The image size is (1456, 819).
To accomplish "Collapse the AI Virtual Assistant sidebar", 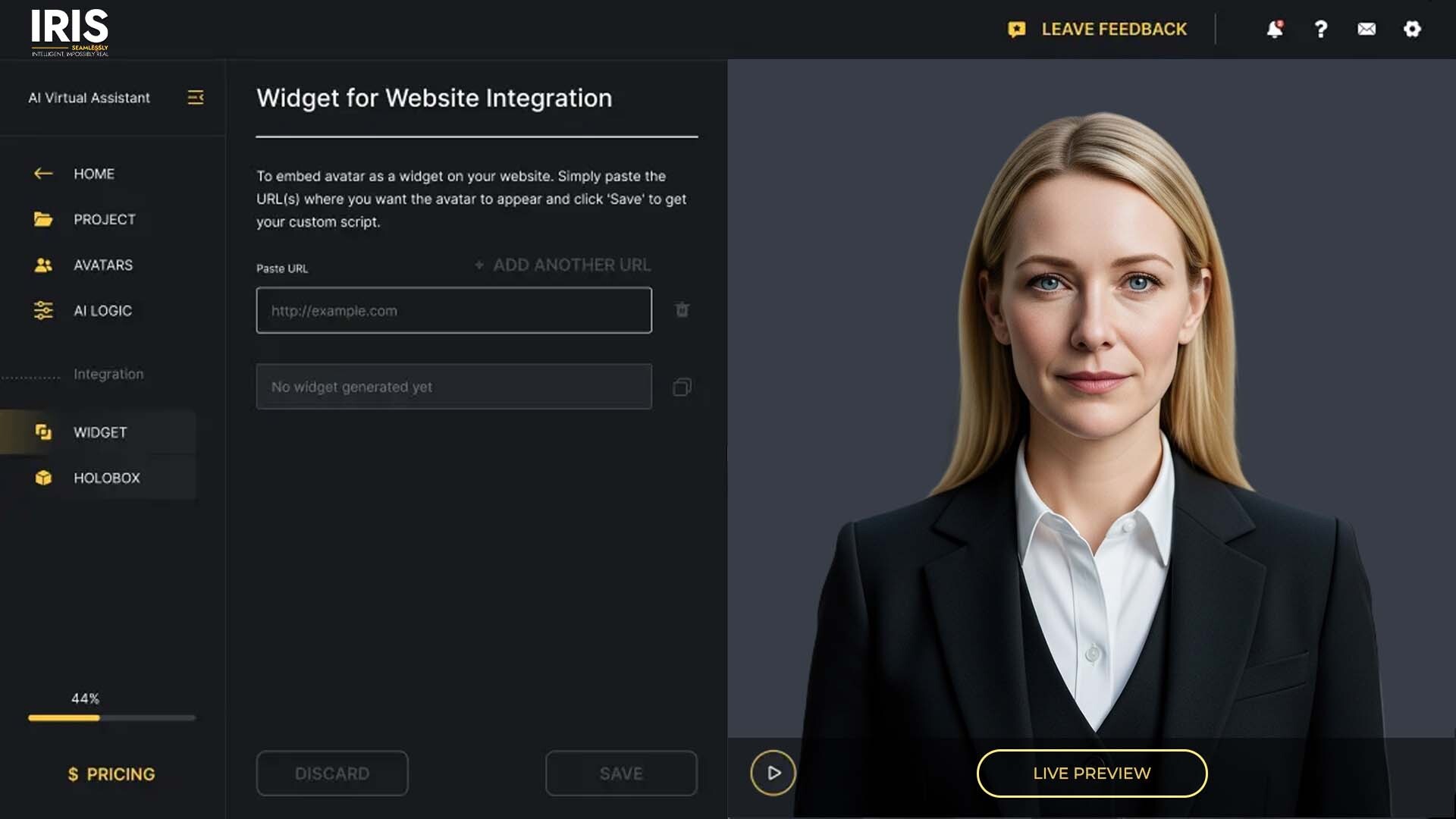I will tap(195, 97).
